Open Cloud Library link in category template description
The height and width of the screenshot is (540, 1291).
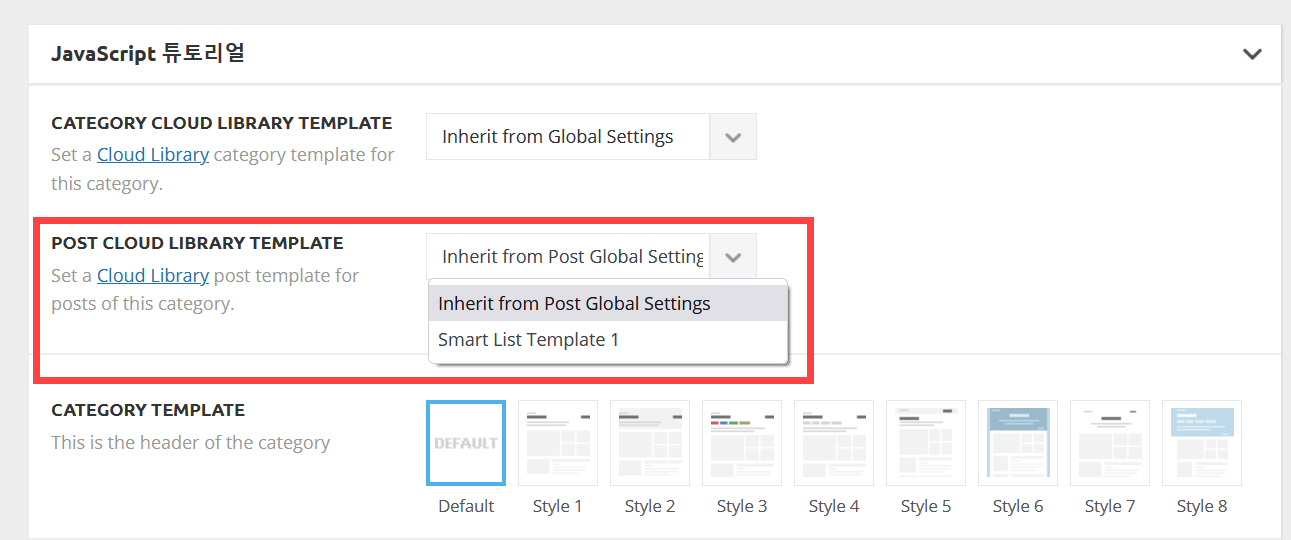[153, 154]
